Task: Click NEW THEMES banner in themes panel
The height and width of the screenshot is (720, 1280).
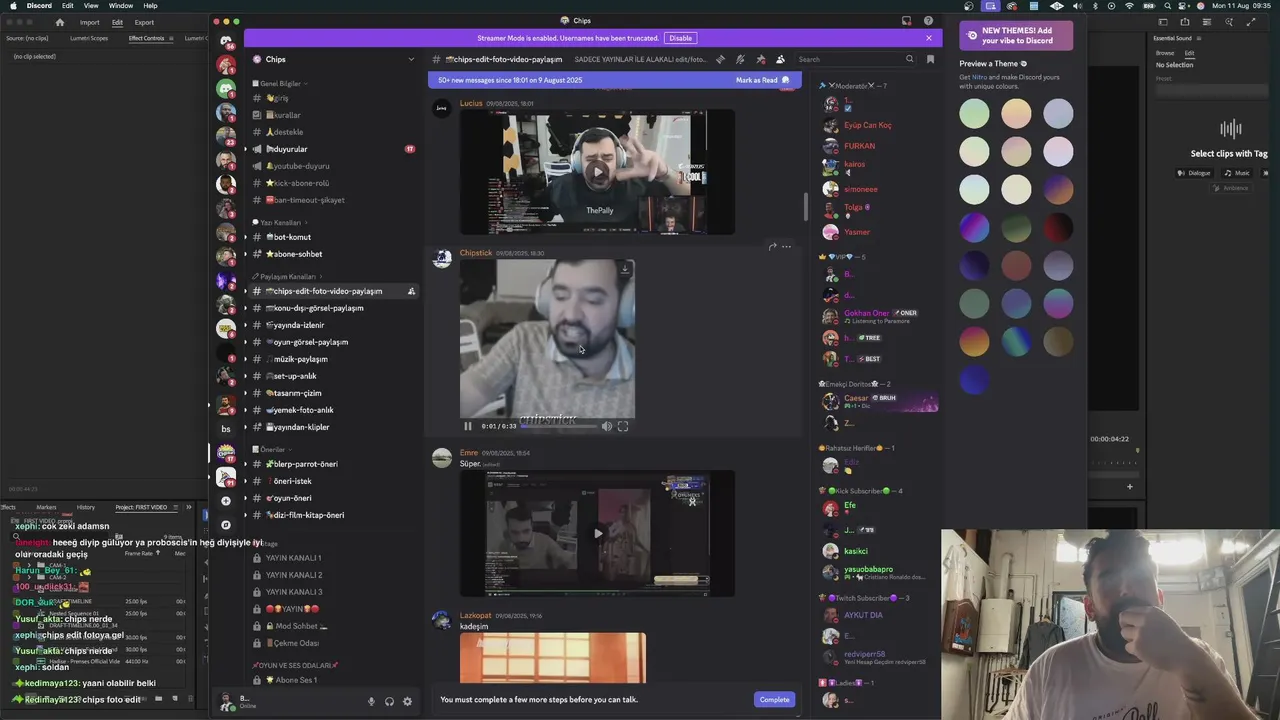Action: (1016, 36)
